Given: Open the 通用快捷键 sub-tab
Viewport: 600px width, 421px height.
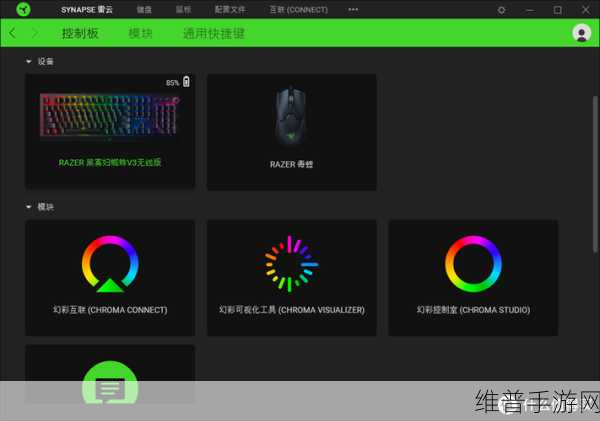Looking at the screenshot, I should tap(214, 33).
